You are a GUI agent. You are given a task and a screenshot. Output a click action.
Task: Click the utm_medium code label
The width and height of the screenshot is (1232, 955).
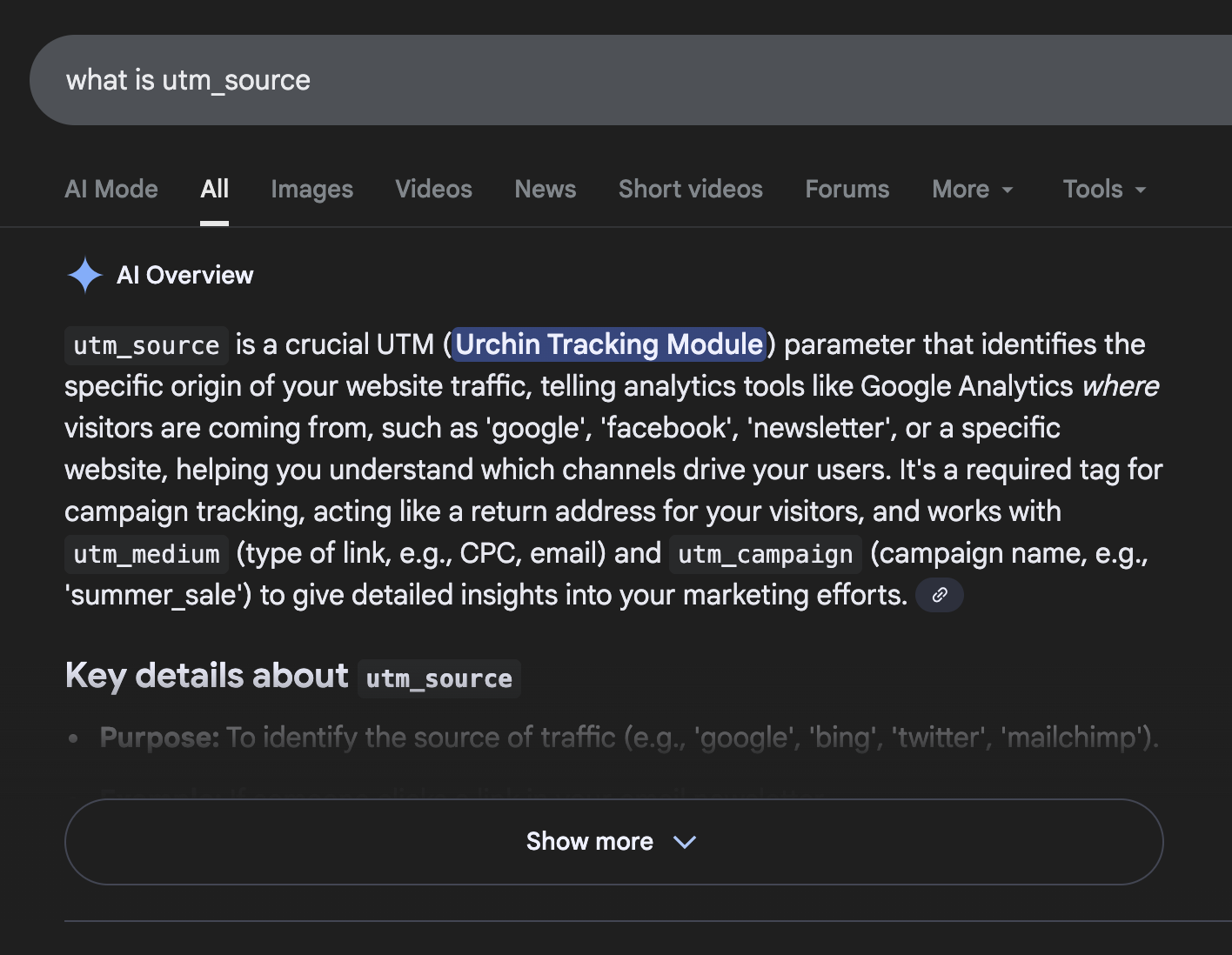146,554
